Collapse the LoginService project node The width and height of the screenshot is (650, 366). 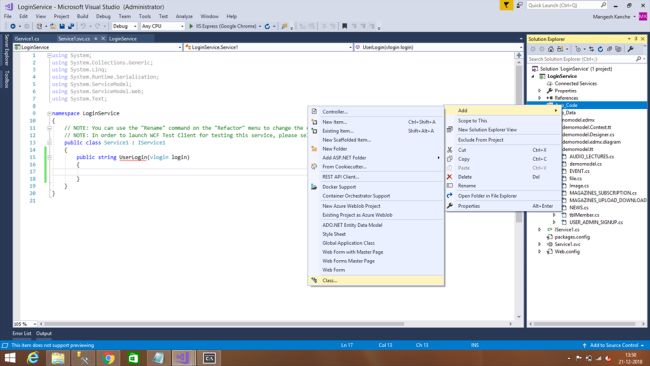pyautogui.click(x=533, y=76)
